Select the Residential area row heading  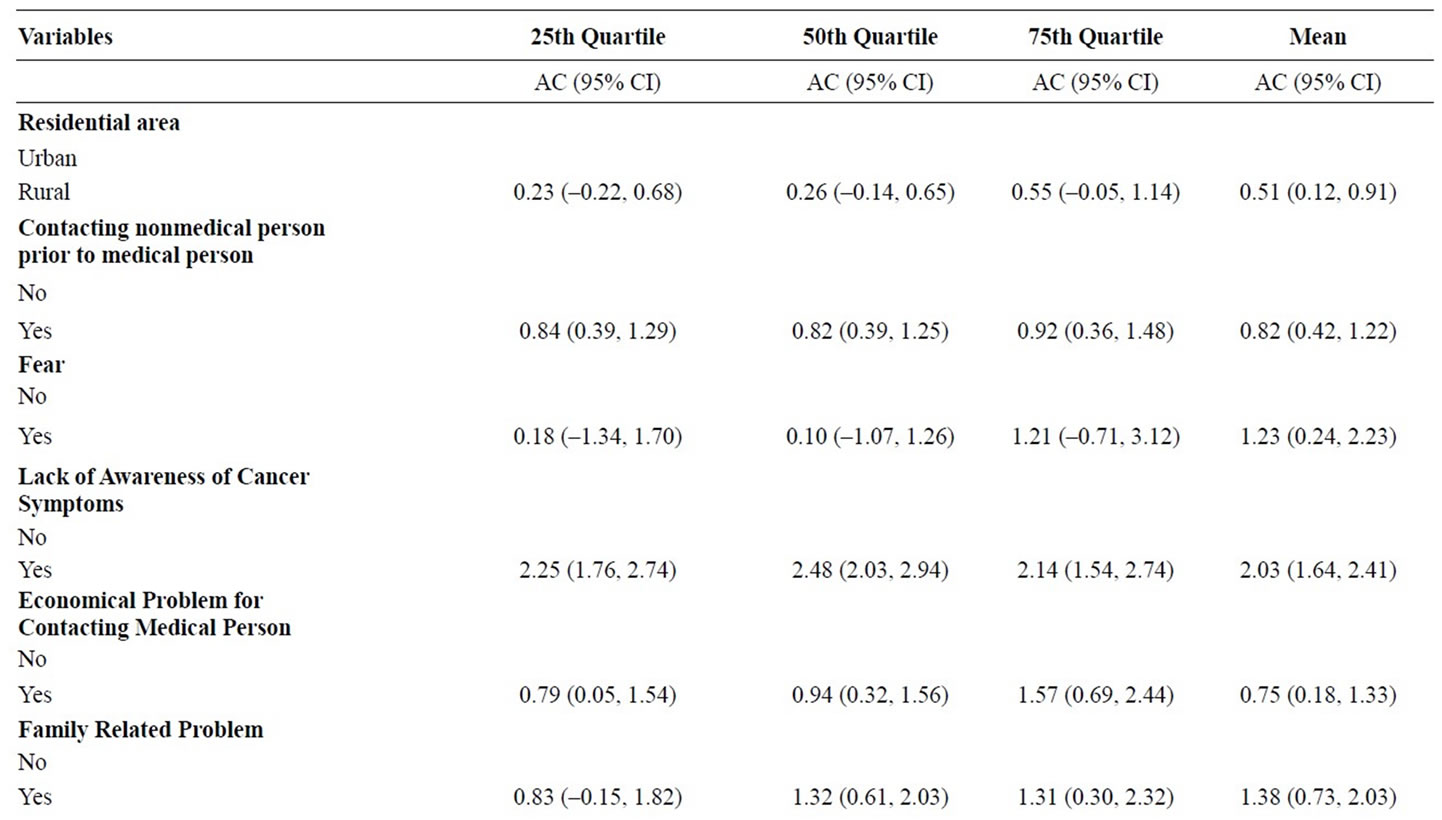click(x=99, y=125)
